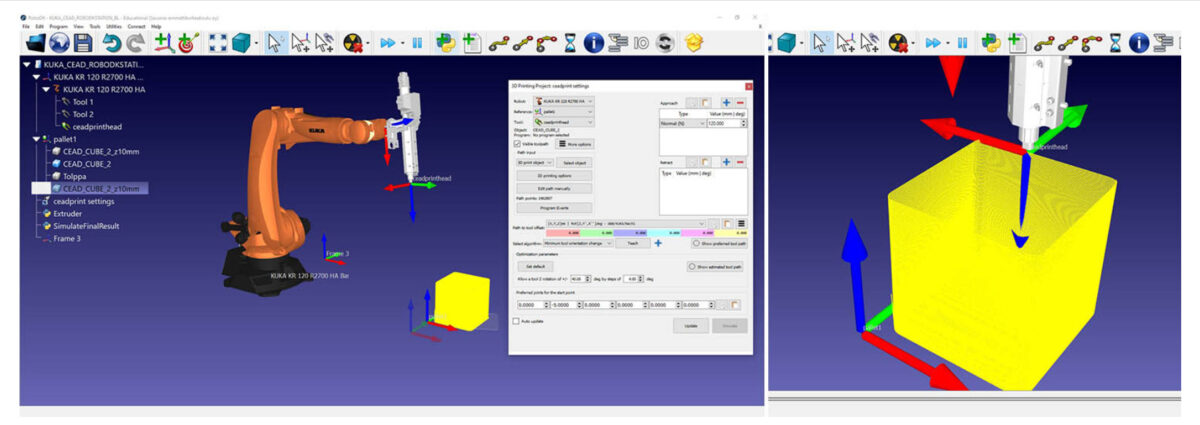Image resolution: width=1200 pixels, height=425 pixels.
Task: Add a Retract movement with blue plus
Action: pos(726,162)
